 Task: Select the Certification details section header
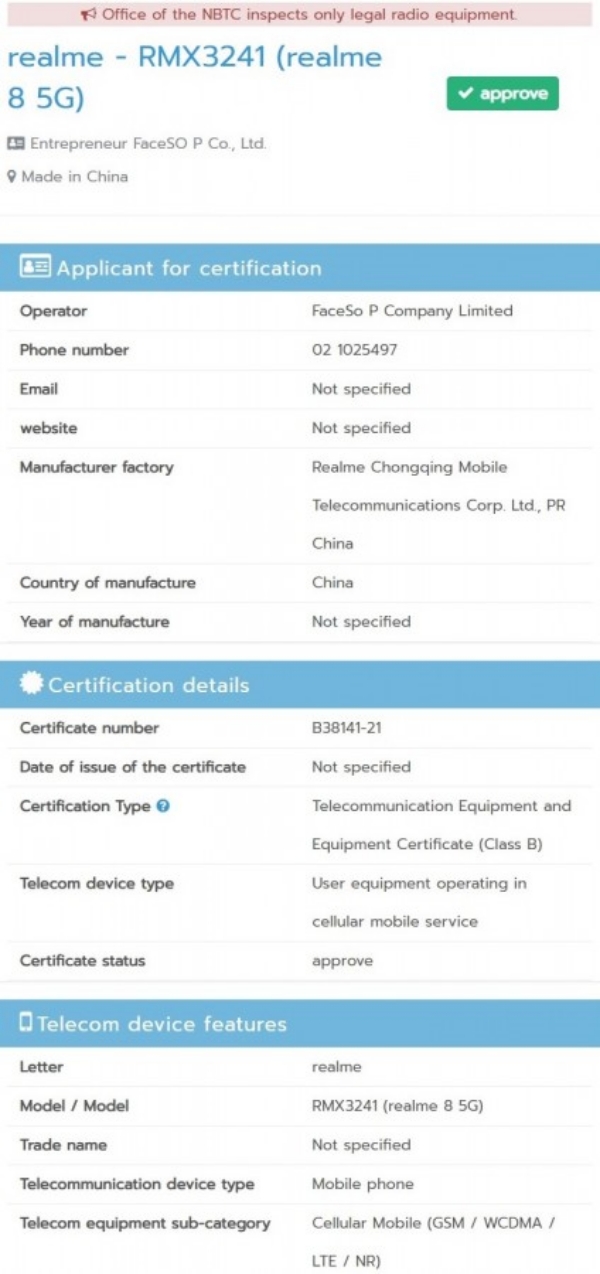pyautogui.click(x=149, y=685)
